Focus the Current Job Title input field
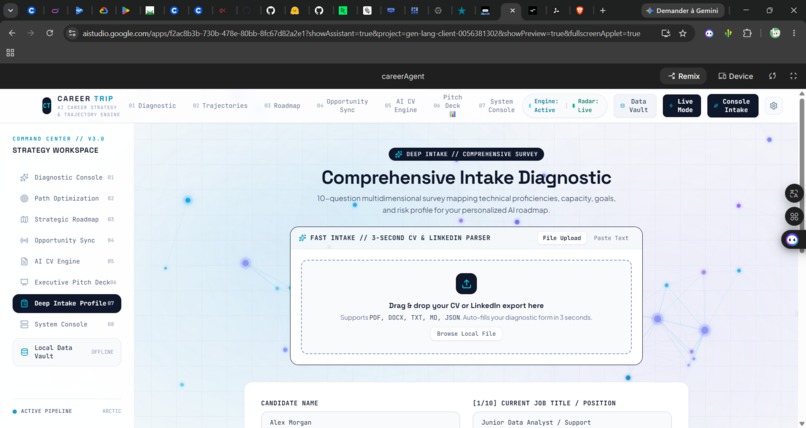 (572, 420)
